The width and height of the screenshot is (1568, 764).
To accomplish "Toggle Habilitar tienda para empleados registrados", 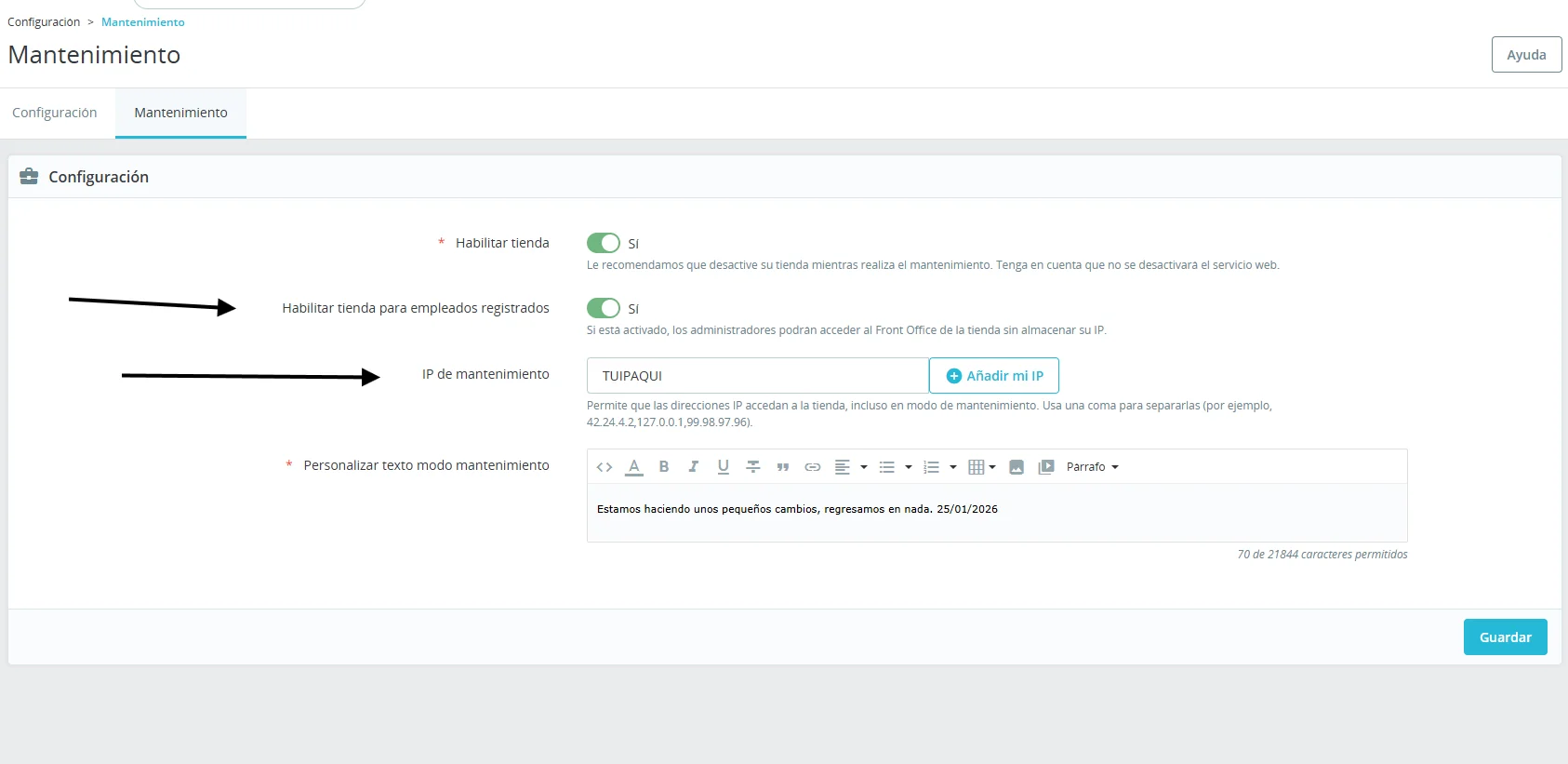I will [604, 308].
